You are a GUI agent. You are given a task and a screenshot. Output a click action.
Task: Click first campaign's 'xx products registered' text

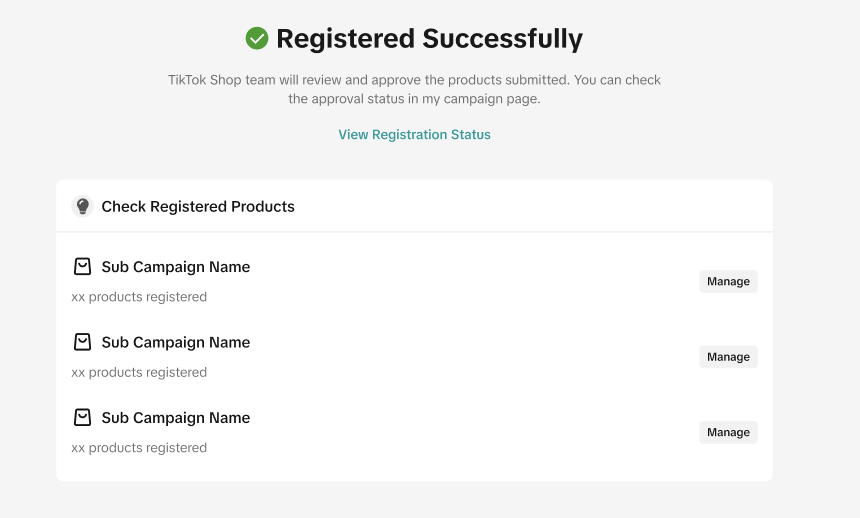(139, 297)
